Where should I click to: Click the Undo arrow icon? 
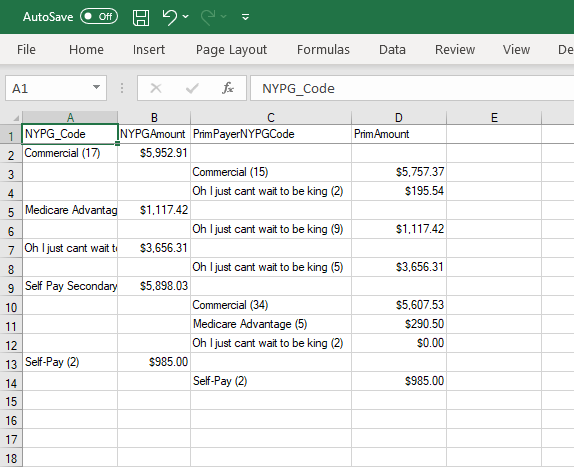[x=169, y=17]
